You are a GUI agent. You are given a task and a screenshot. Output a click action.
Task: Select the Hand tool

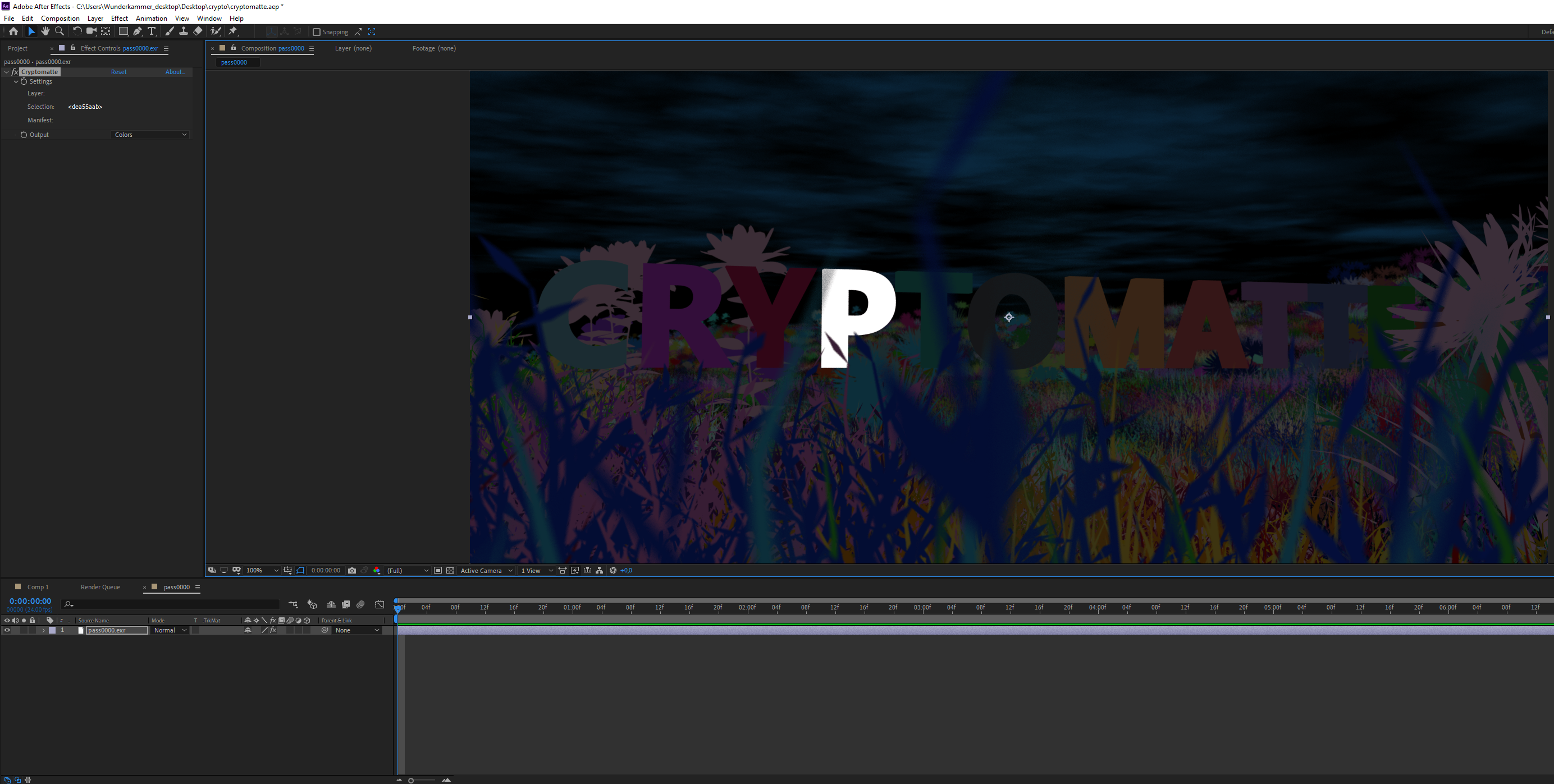coord(45,31)
